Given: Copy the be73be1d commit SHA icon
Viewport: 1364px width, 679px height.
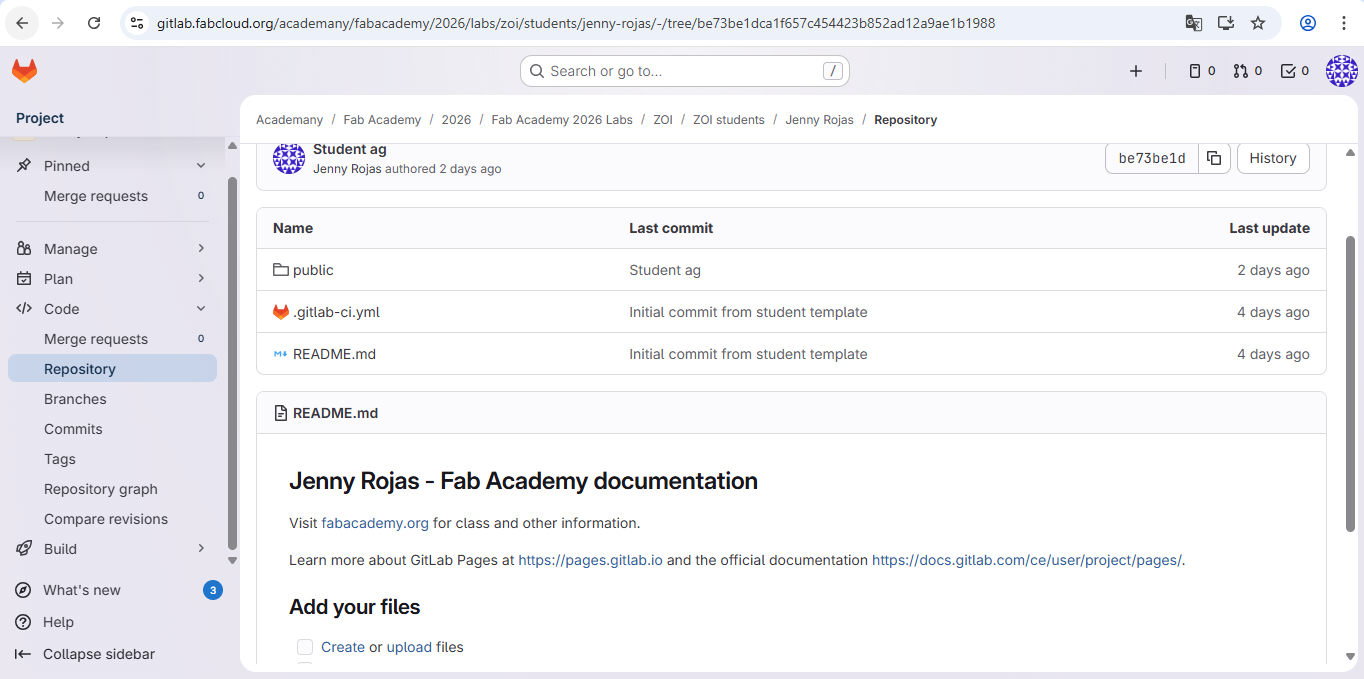Looking at the screenshot, I should 1214,158.
